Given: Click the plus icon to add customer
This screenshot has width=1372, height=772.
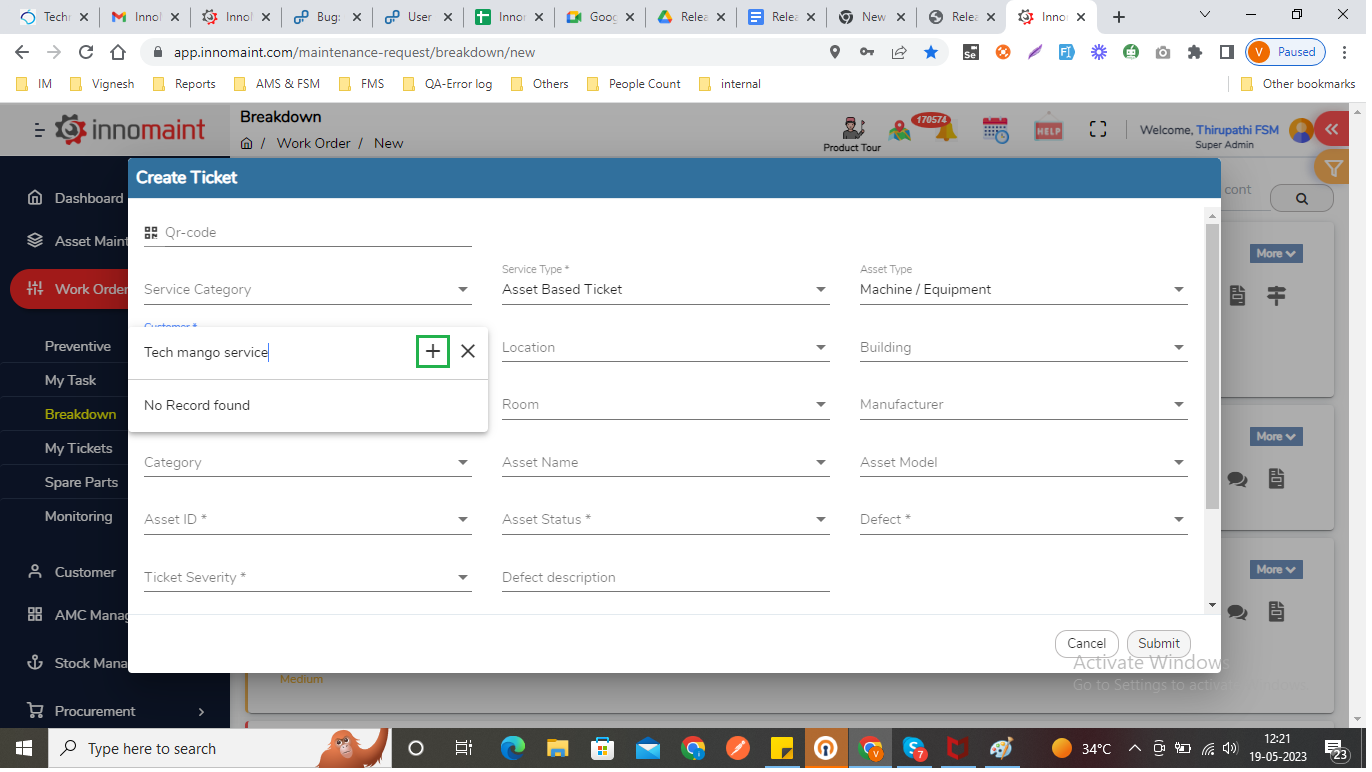Looking at the screenshot, I should [x=432, y=351].
